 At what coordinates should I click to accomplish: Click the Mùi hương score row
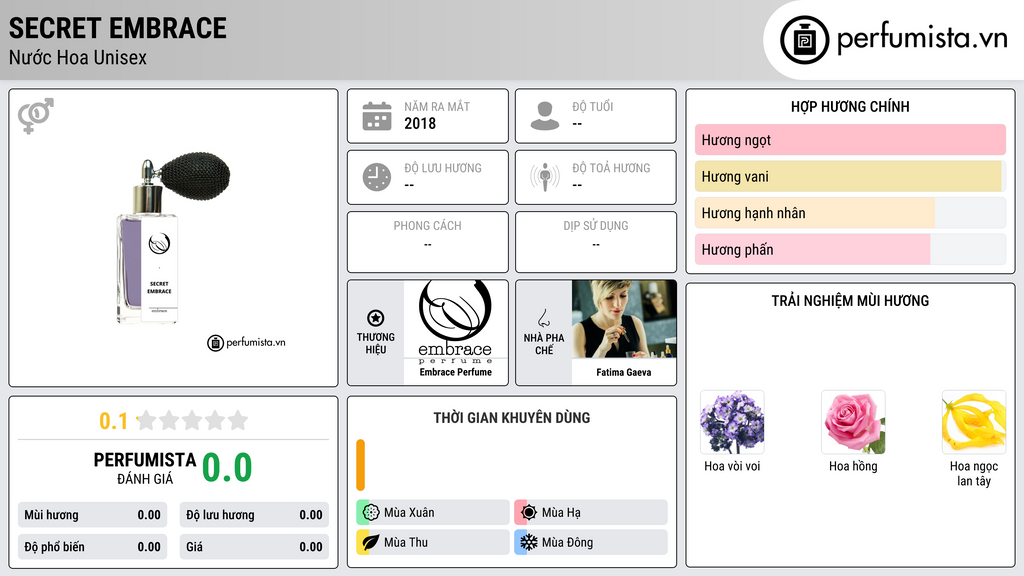pyautogui.click(x=93, y=515)
